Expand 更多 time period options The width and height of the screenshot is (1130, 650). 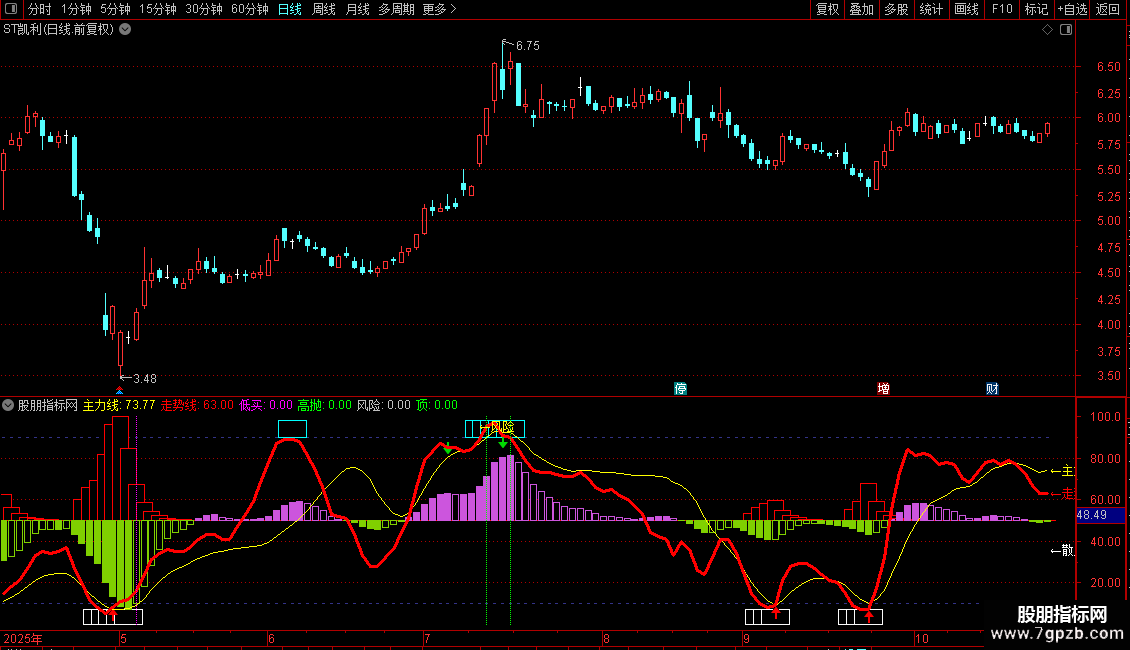pos(439,10)
